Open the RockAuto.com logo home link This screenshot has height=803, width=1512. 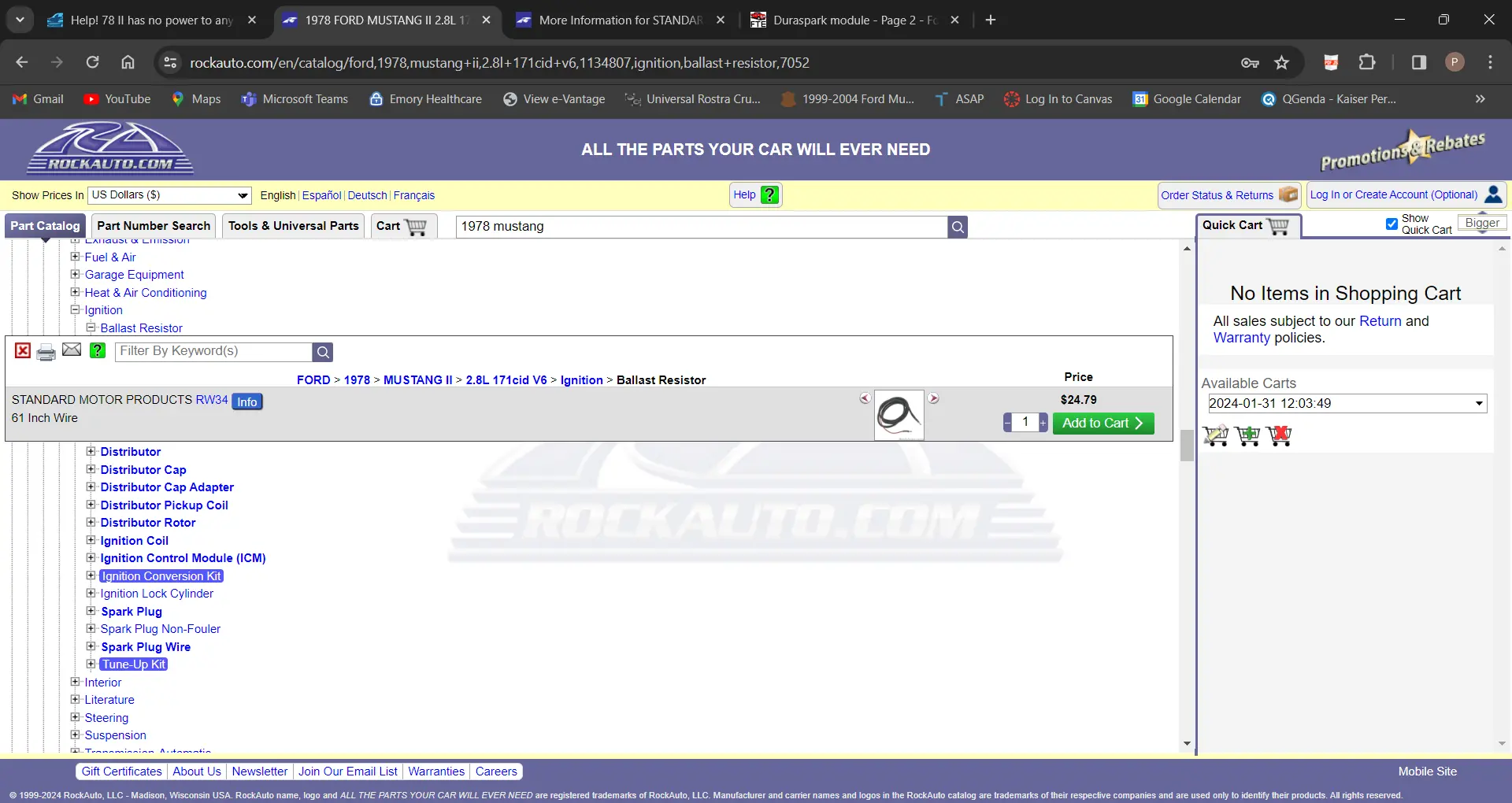[110, 148]
